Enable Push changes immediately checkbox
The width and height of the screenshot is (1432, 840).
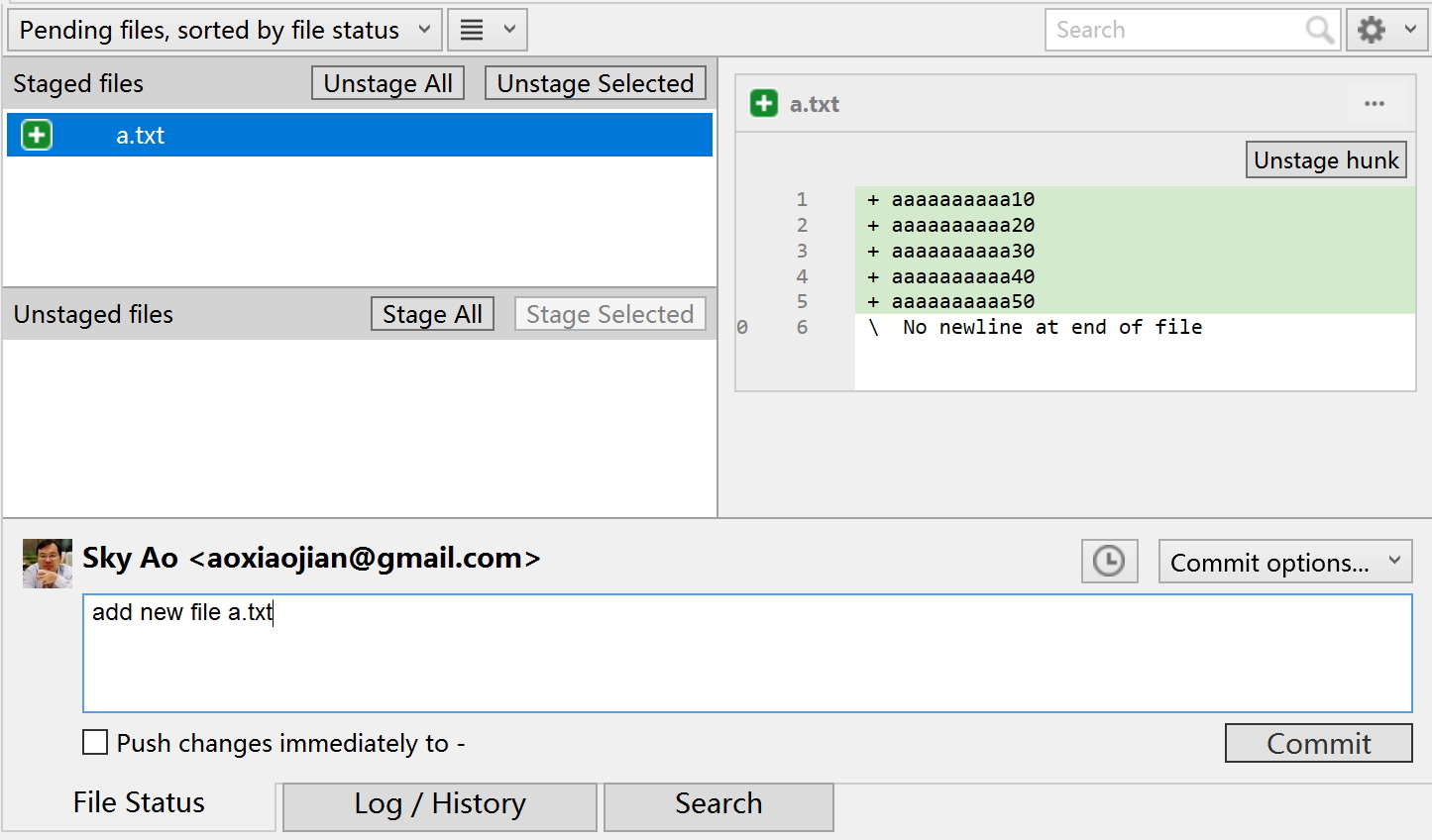(95, 743)
